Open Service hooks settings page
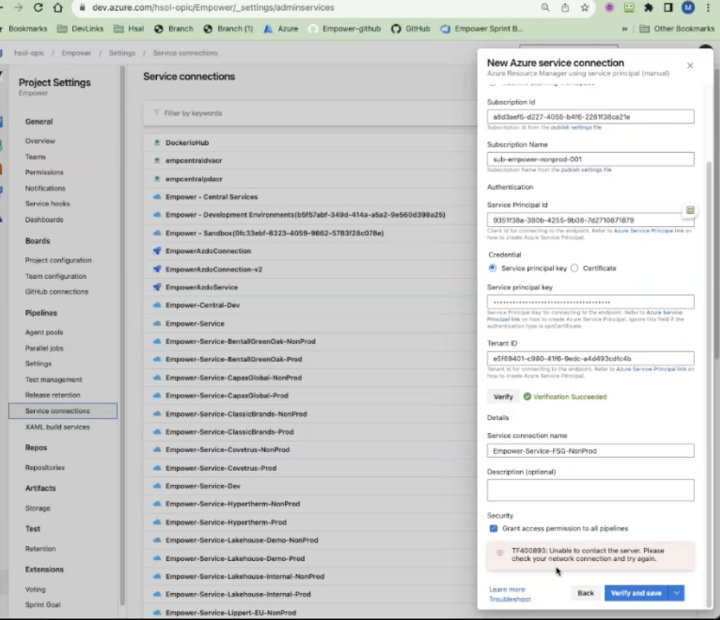The width and height of the screenshot is (720, 620). 47,203
